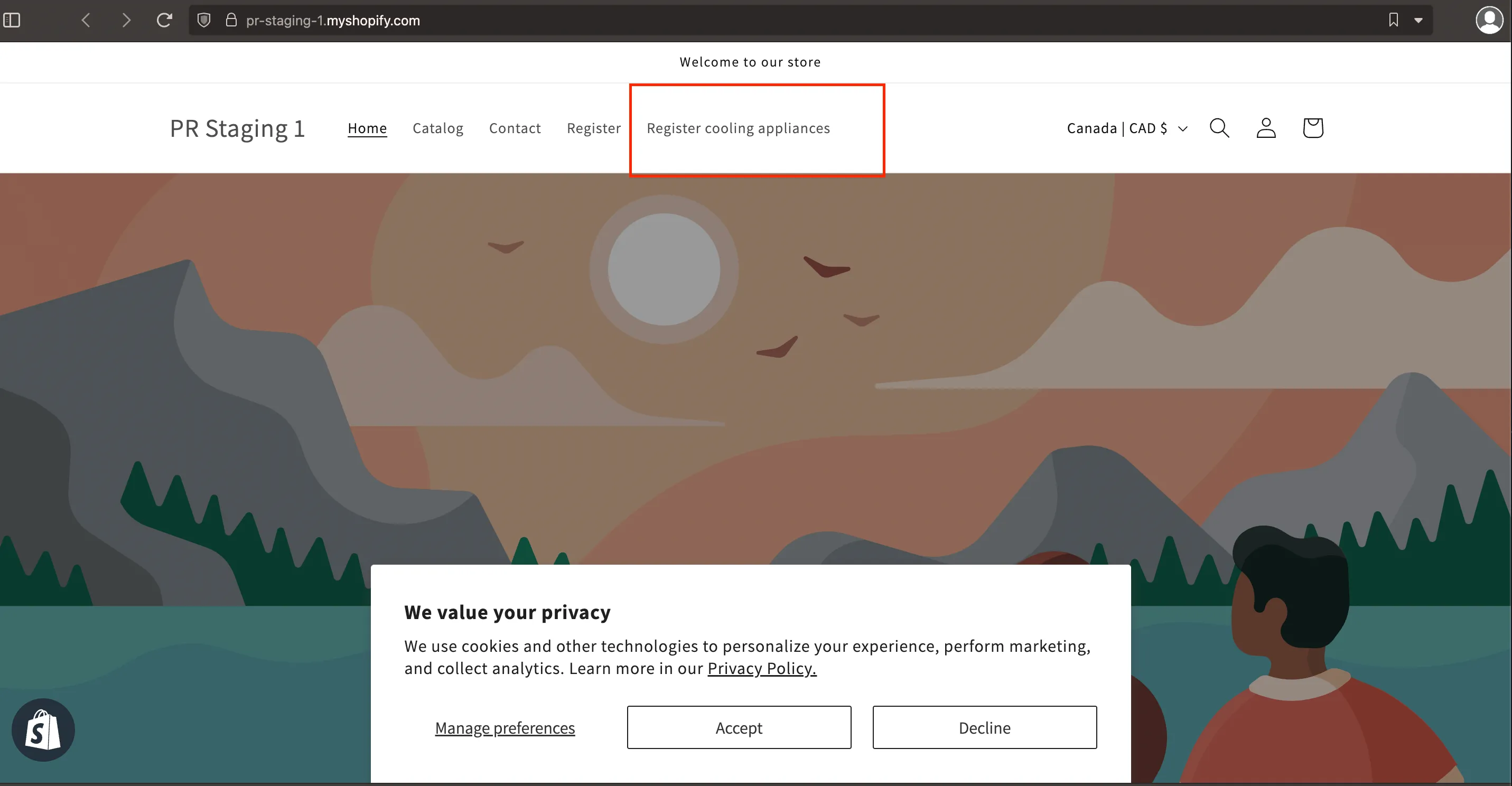Go to the Home menu item
Viewport: 1512px width, 786px height.
pyautogui.click(x=368, y=128)
